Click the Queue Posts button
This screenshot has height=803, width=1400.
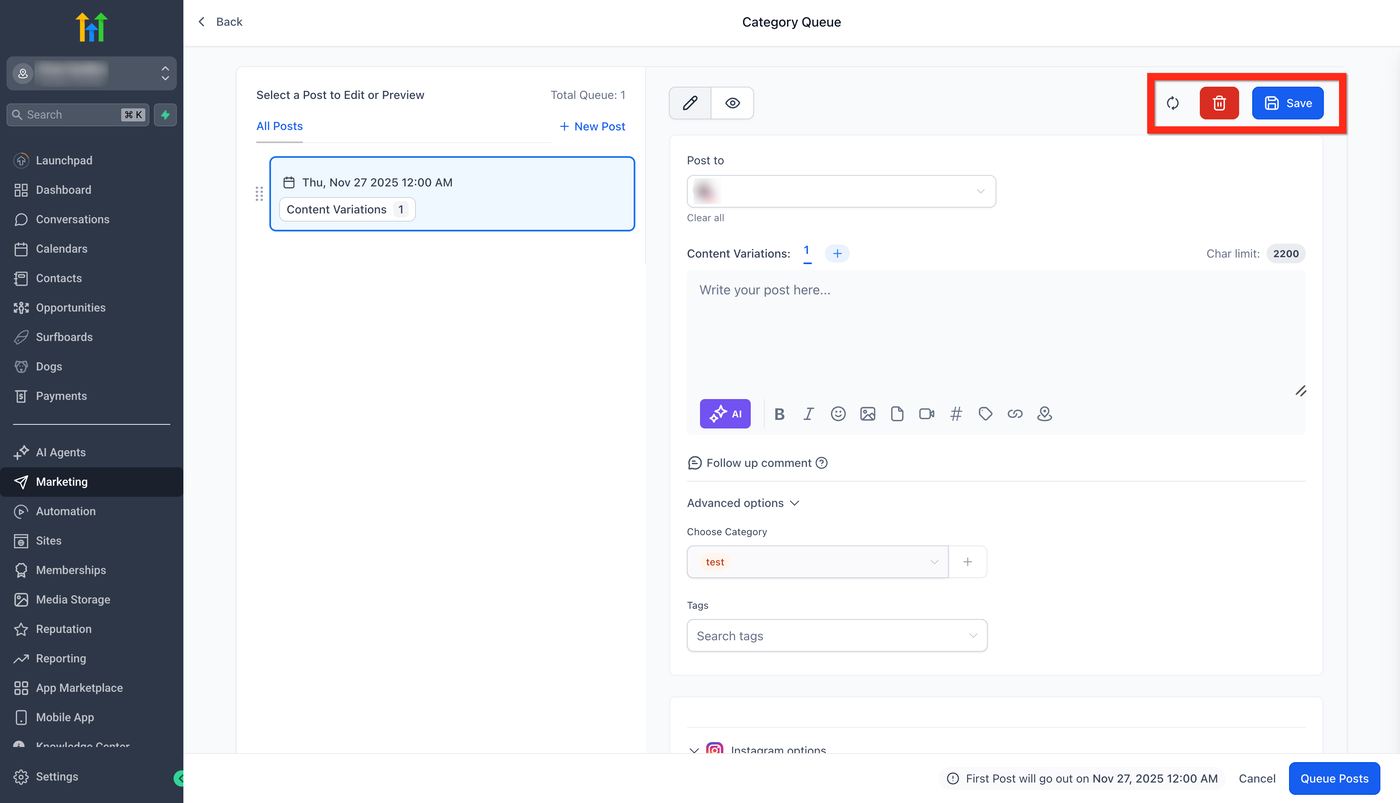tap(1334, 779)
